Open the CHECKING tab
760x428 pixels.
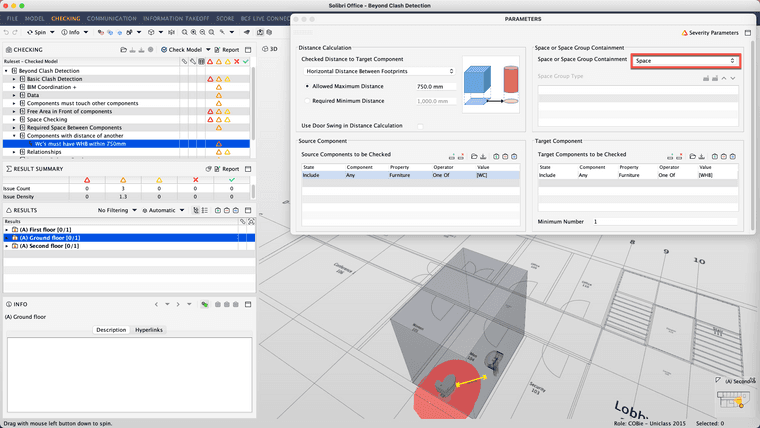tap(65, 18)
